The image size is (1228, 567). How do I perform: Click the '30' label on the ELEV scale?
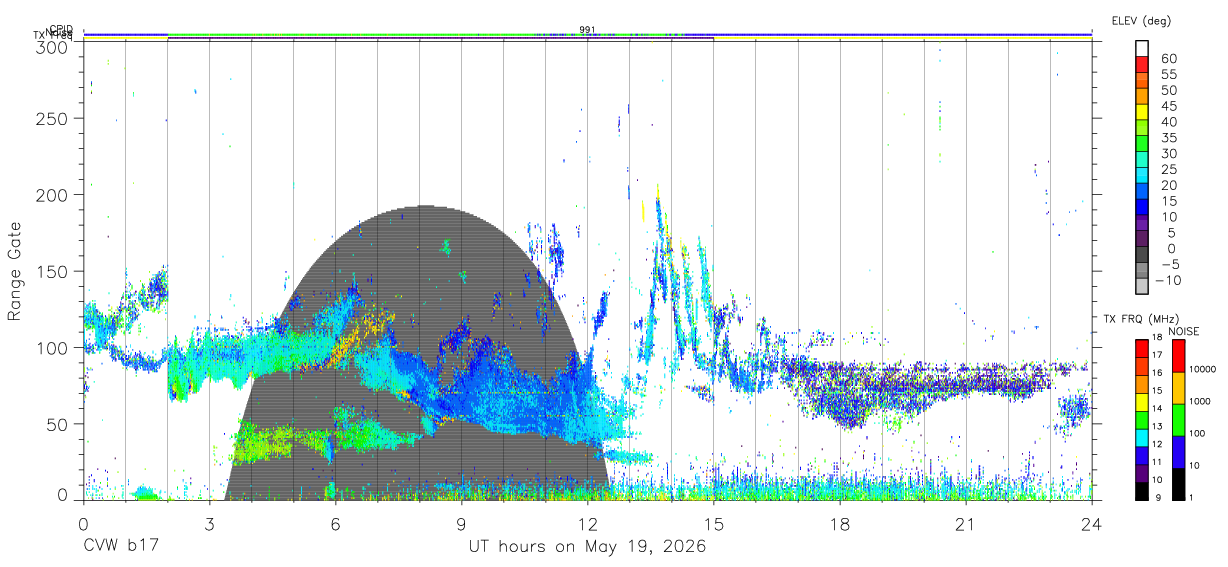(x=1168, y=154)
